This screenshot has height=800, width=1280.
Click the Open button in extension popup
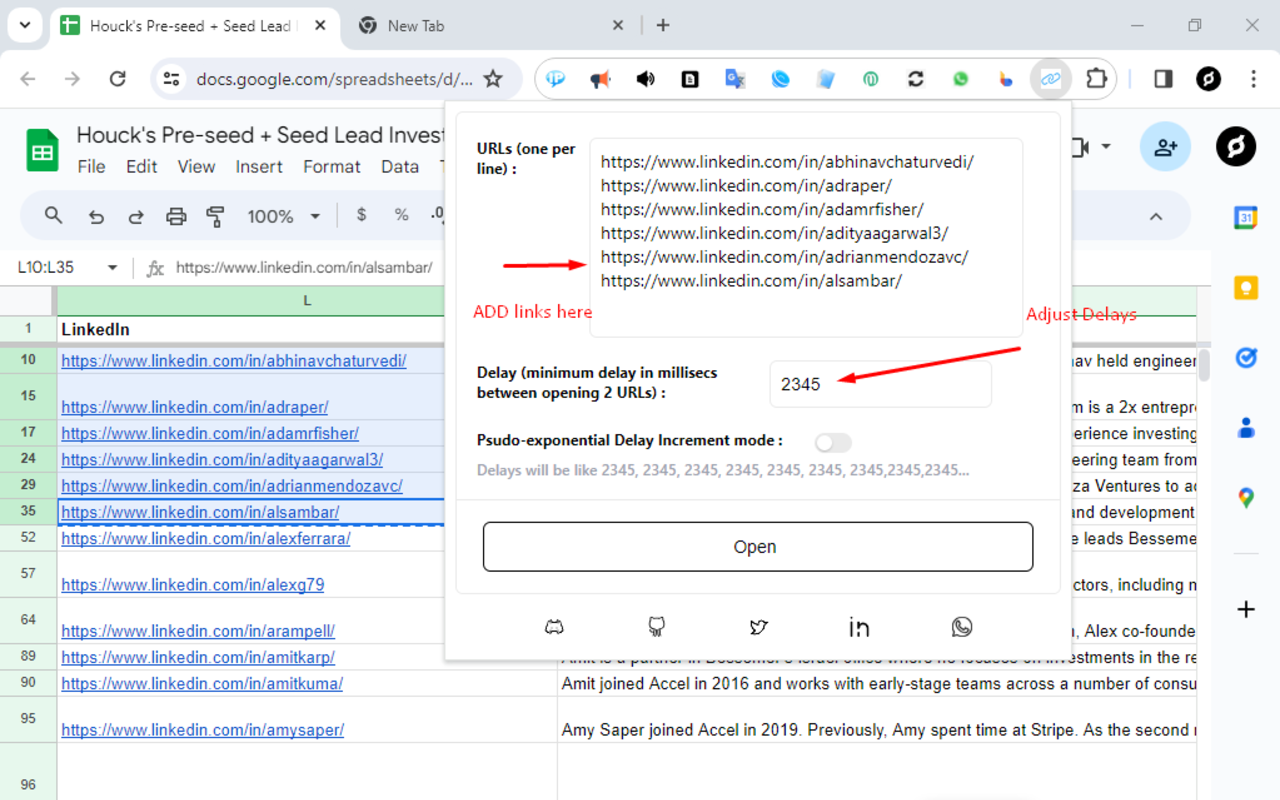[758, 547]
